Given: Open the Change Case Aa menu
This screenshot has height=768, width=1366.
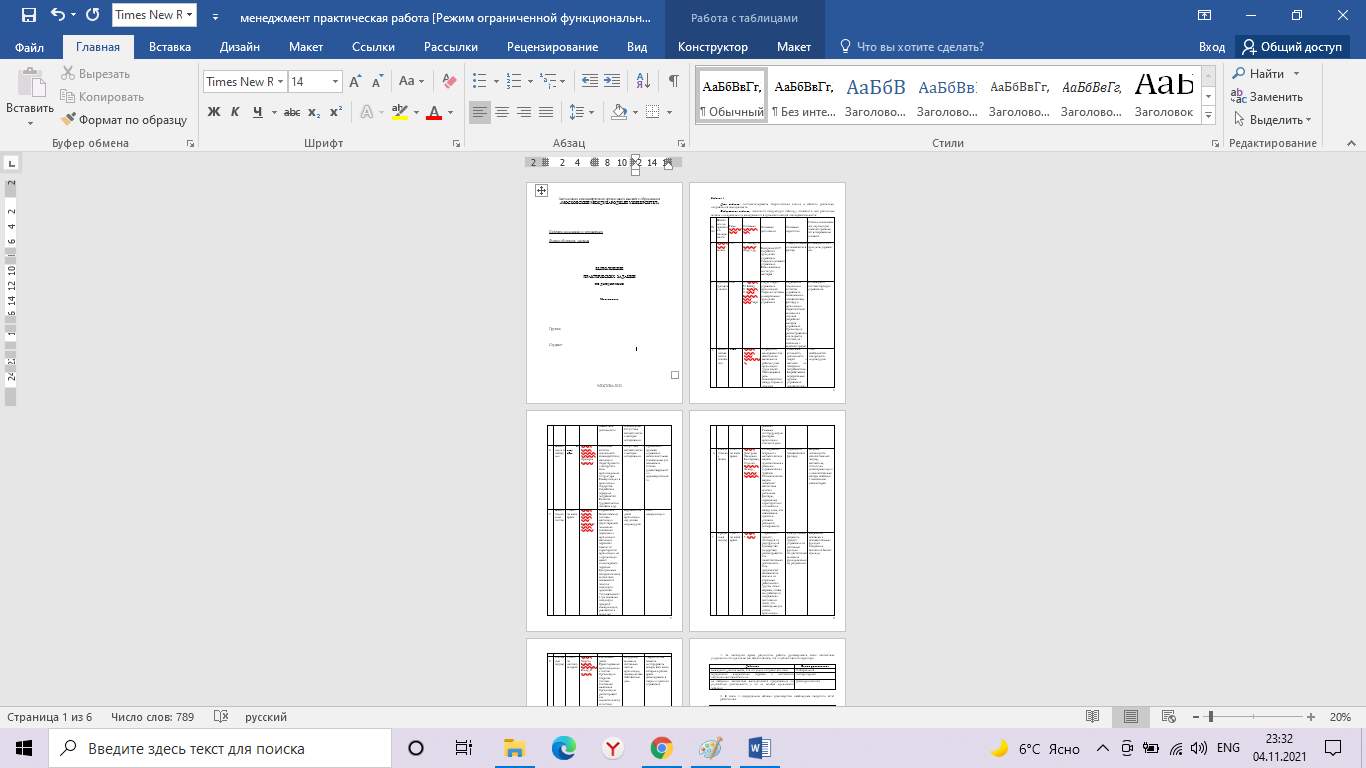Looking at the screenshot, I should click(x=411, y=82).
